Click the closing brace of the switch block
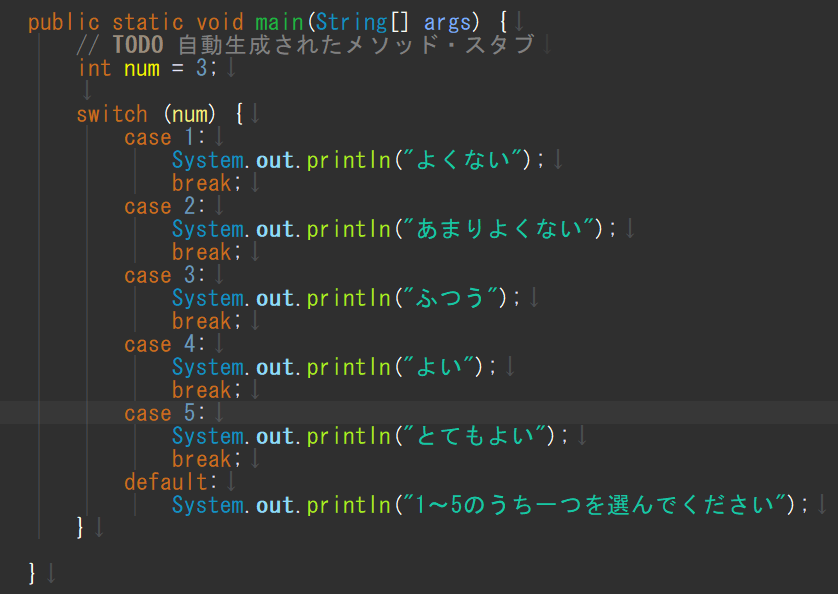The width and height of the screenshot is (838, 594). pos(80,527)
